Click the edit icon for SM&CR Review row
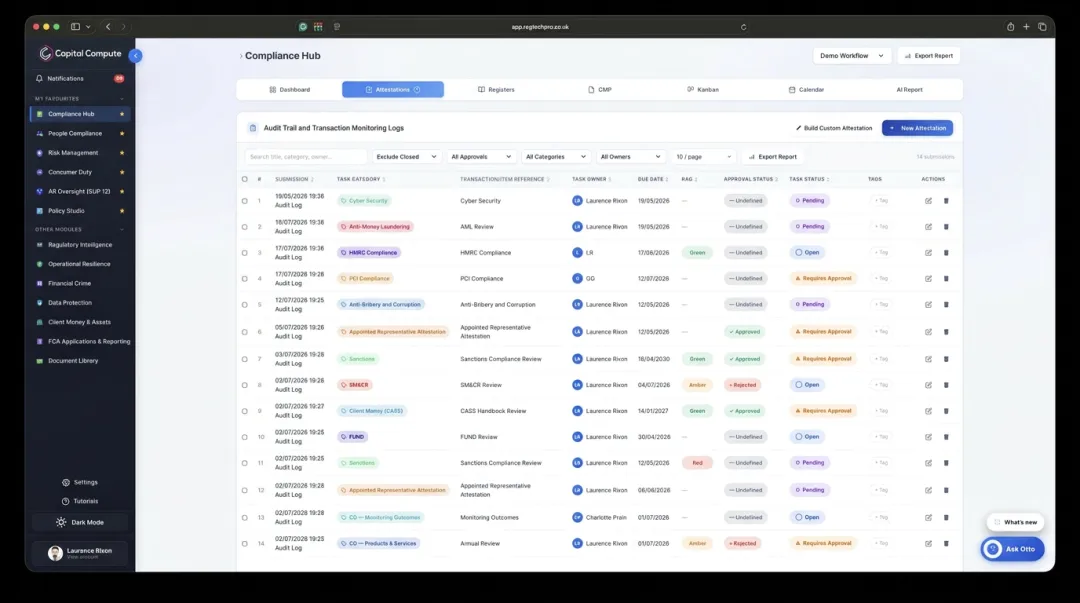1080x603 pixels. (x=928, y=385)
